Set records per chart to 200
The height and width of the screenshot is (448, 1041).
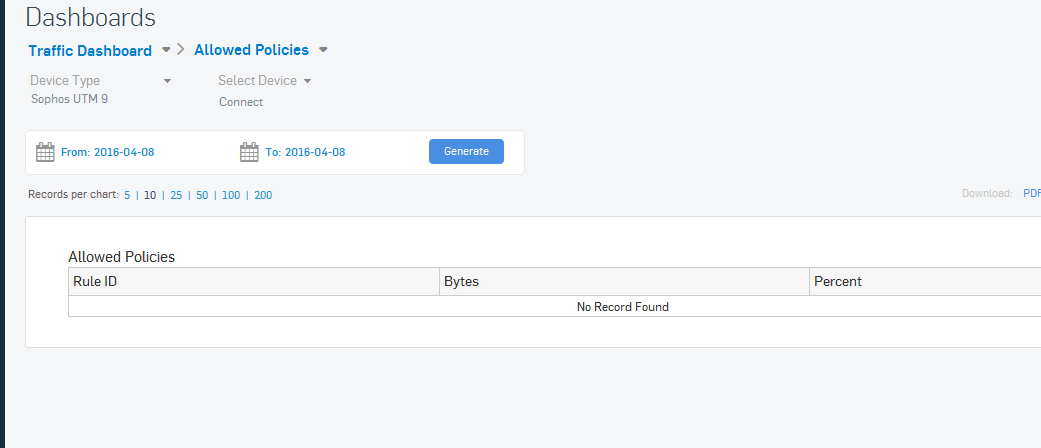click(x=263, y=196)
